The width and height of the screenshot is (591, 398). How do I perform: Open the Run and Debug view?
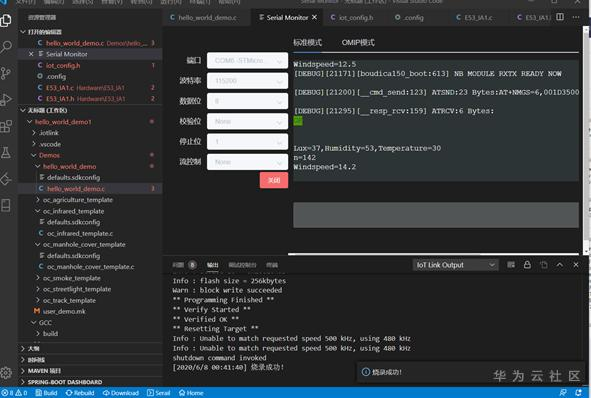tap(6, 100)
